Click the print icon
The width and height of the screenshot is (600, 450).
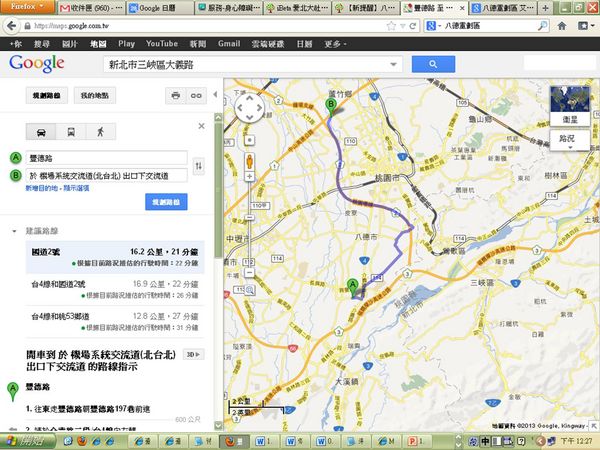point(174,95)
